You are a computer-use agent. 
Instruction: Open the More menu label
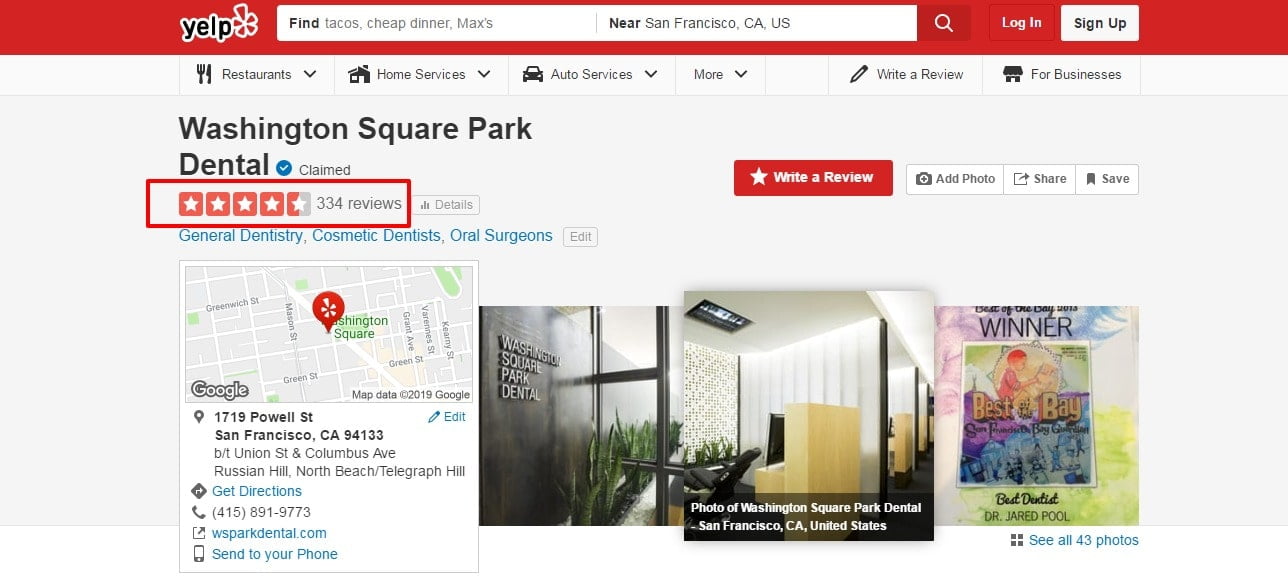(x=708, y=74)
